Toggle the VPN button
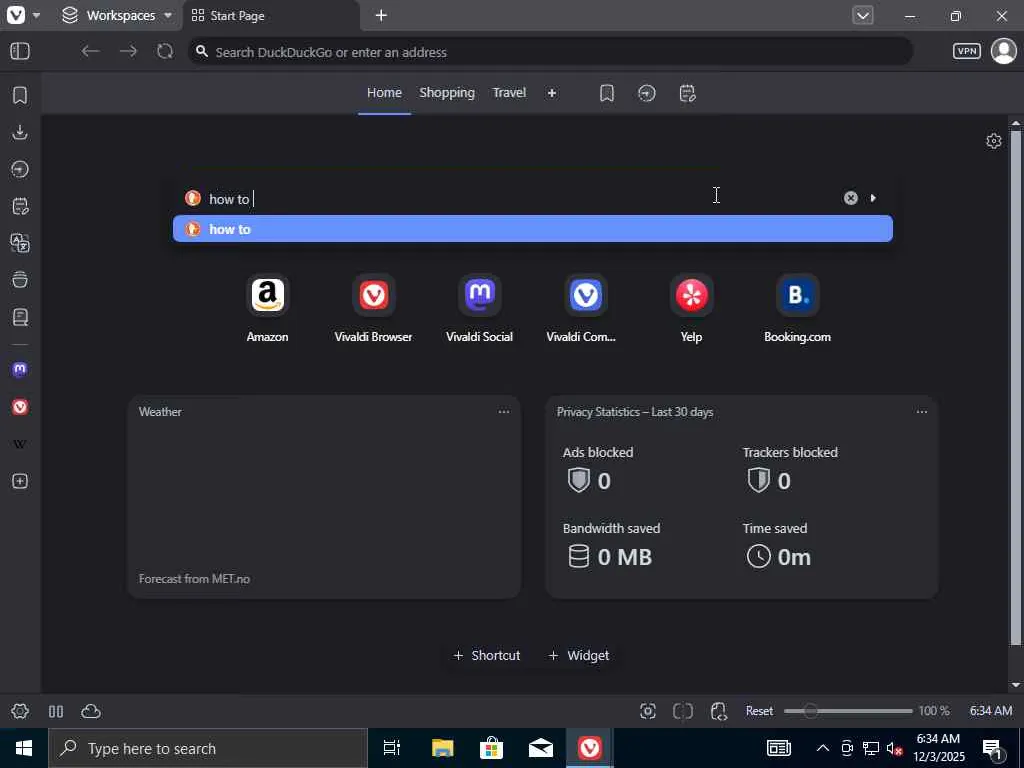 pos(967,51)
